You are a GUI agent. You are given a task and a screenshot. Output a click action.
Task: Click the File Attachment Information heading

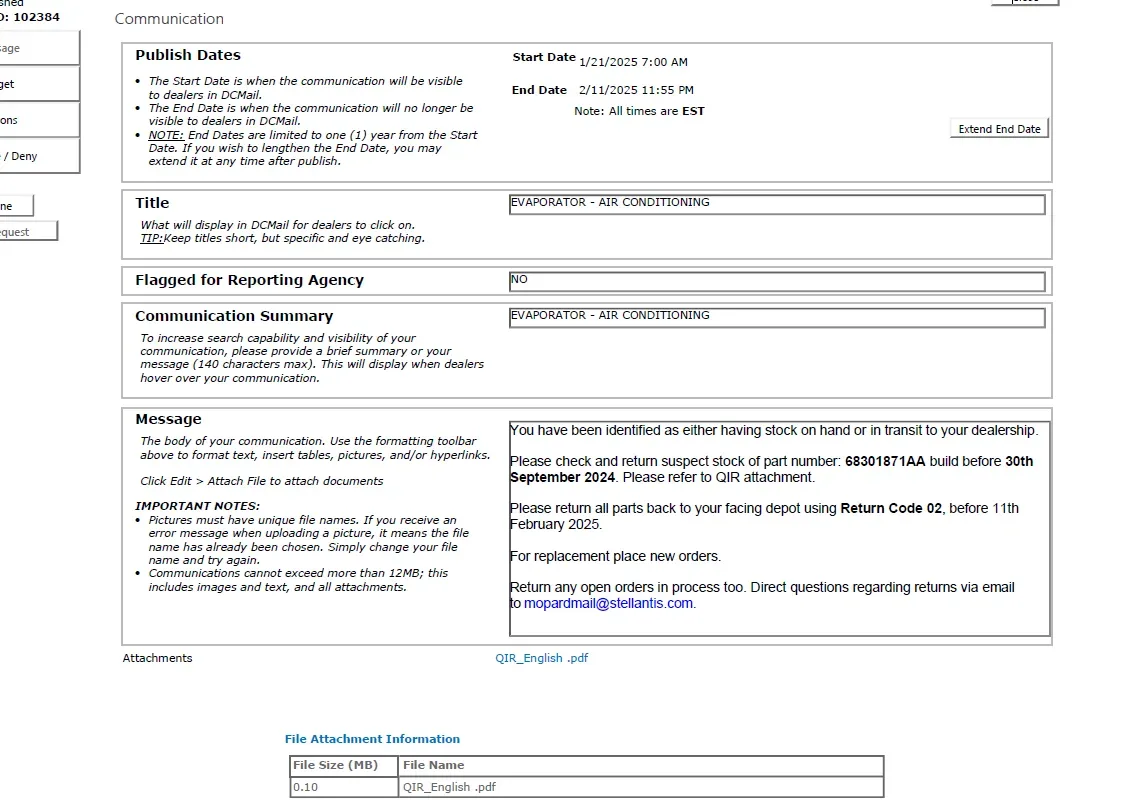click(372, 739)
